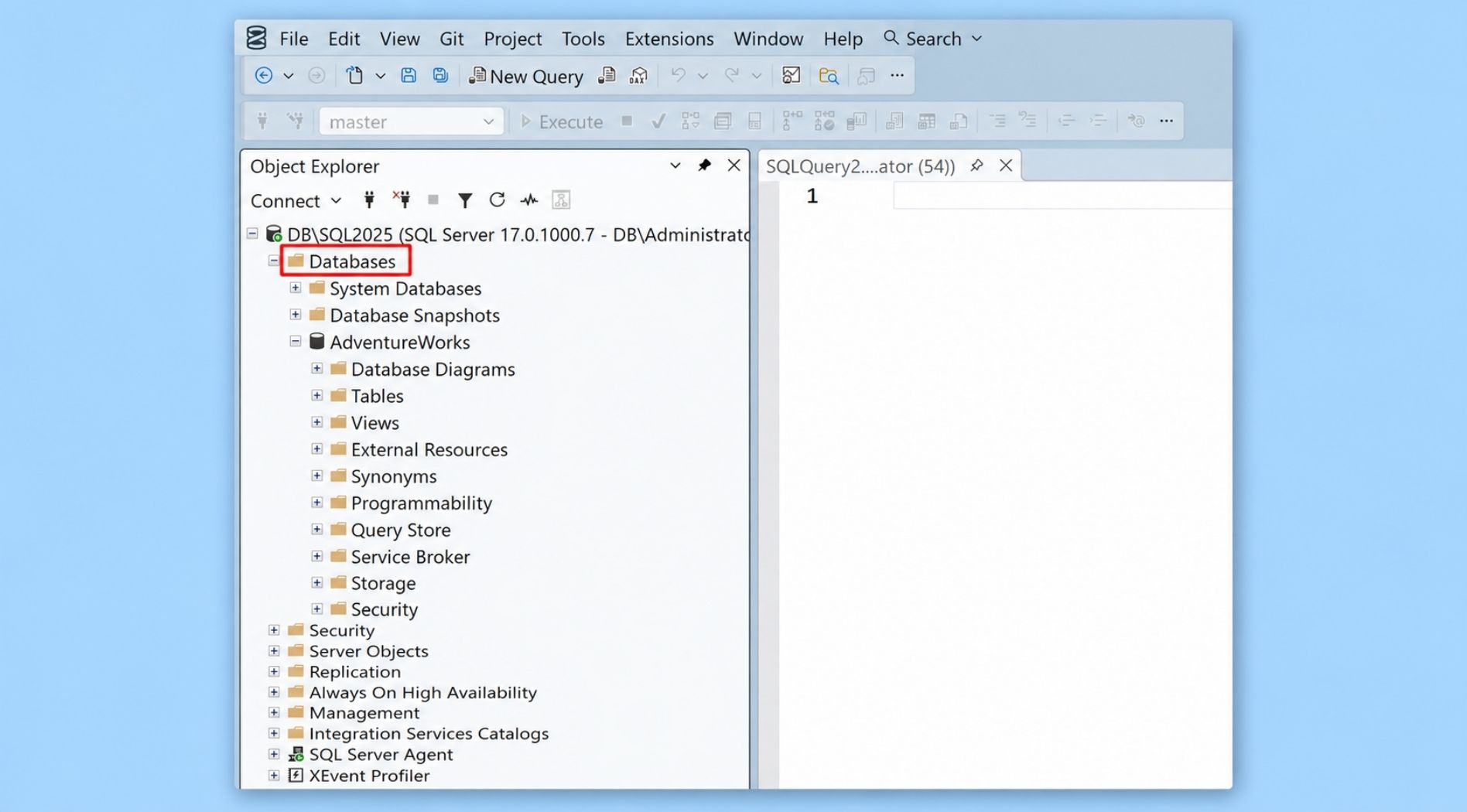
Task: Close the SQLQuery2 tab
Action: [1006, 165]
